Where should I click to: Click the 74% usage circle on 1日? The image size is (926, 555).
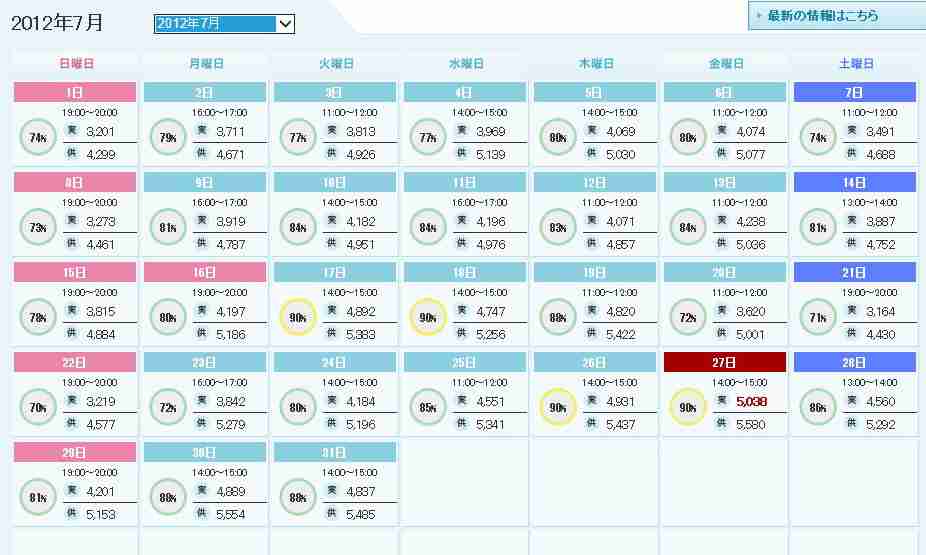(38, 138)
